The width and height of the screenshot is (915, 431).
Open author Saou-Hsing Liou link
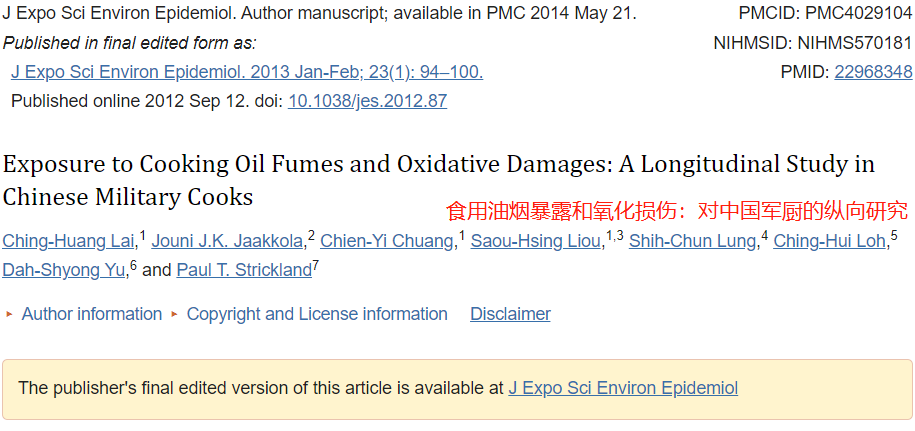tap(536, 241)
